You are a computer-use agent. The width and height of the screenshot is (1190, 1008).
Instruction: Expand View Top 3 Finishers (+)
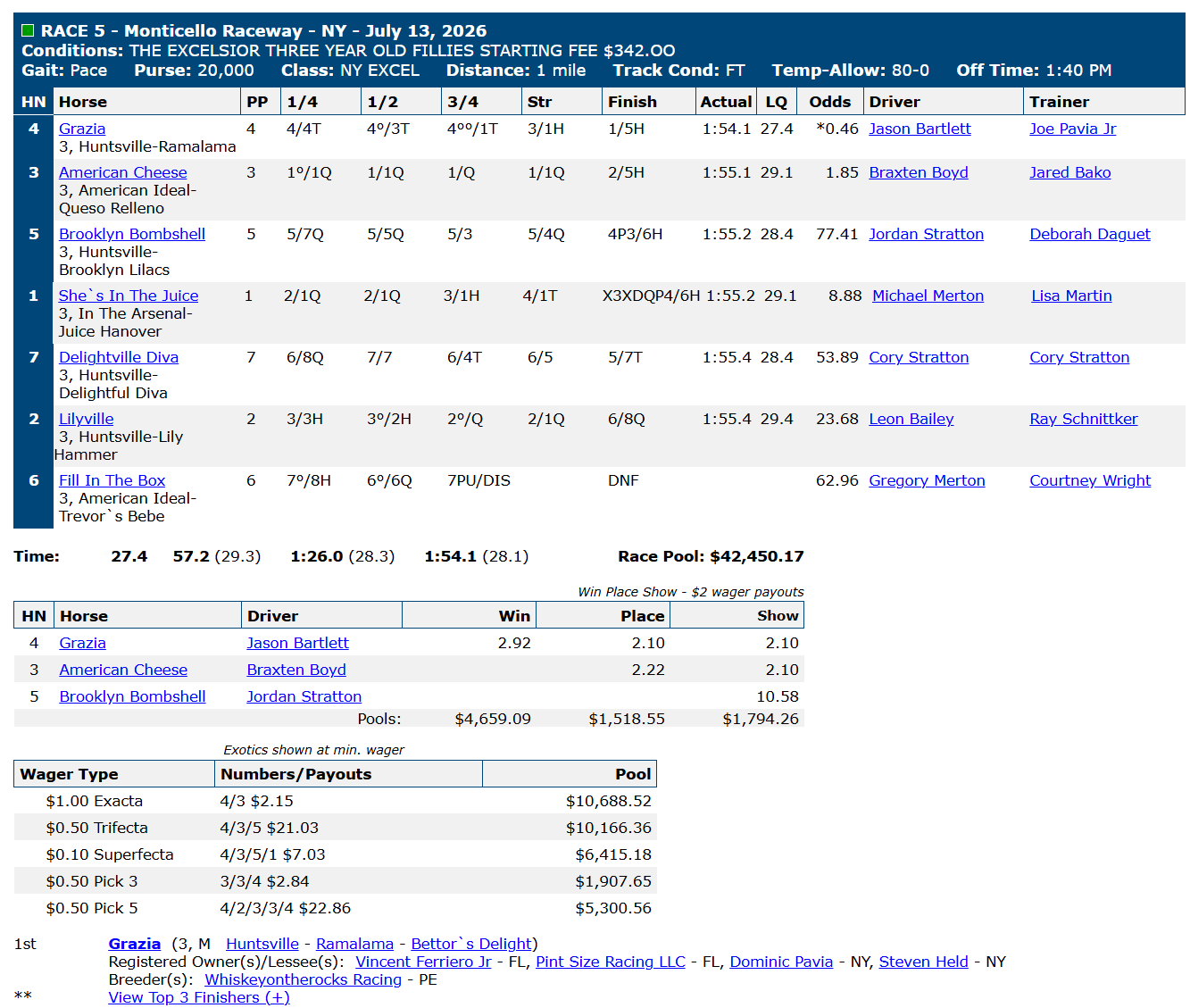click(199, 997)
